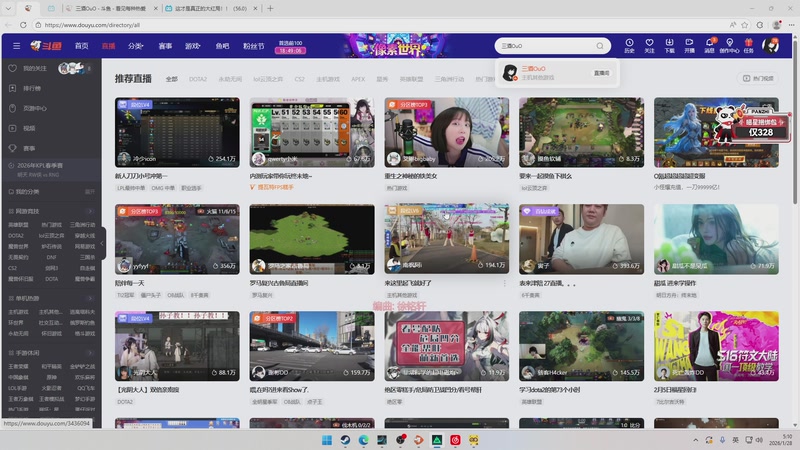This screenshot has width=800, height=450.
Task: Open 赛事 in the sidebar
Action: tap(29, 148)
